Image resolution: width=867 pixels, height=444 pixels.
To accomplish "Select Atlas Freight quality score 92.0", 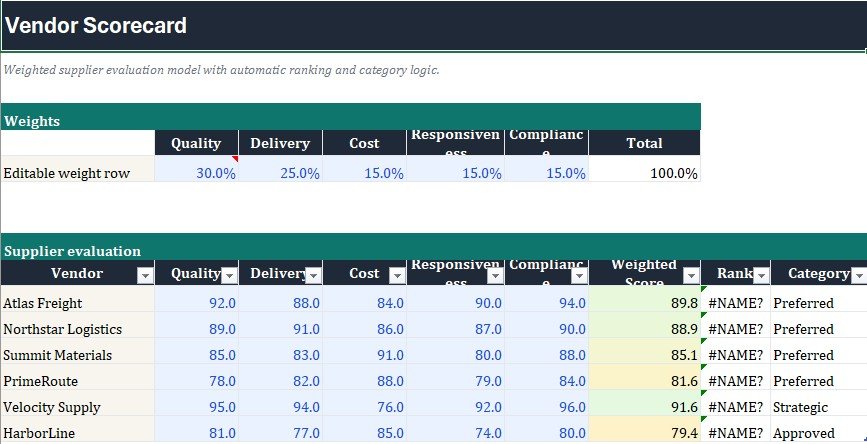I will coord(196,299).
